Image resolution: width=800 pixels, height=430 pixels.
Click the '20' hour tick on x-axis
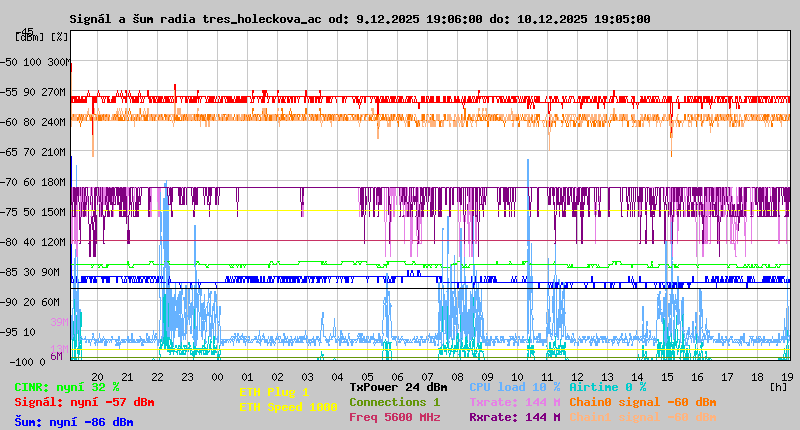click(x=97, y=377)
